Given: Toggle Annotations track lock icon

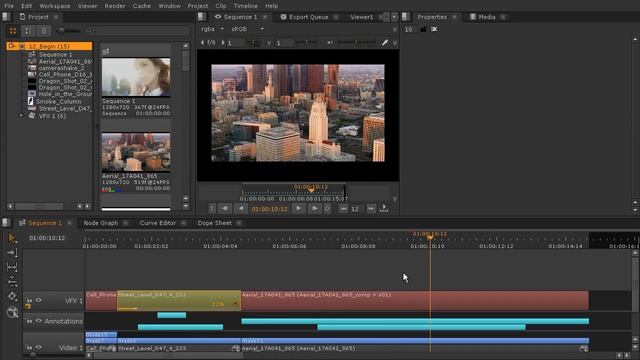Looking at the screenshot, I should [x=29, y=321].
